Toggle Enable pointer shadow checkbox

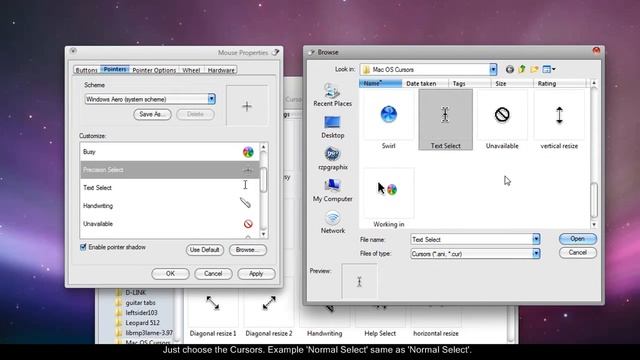[83, 247]
